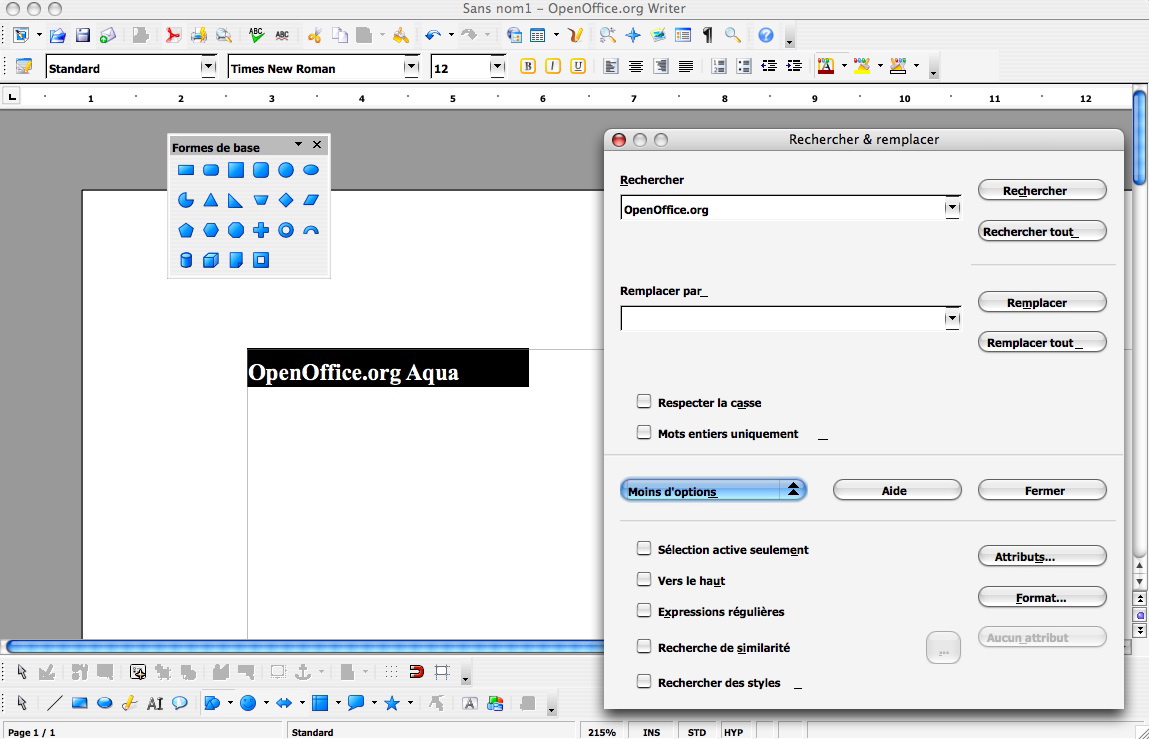Click the red magnet snap icon
The image size is (1149, 739).
point(416,672)
